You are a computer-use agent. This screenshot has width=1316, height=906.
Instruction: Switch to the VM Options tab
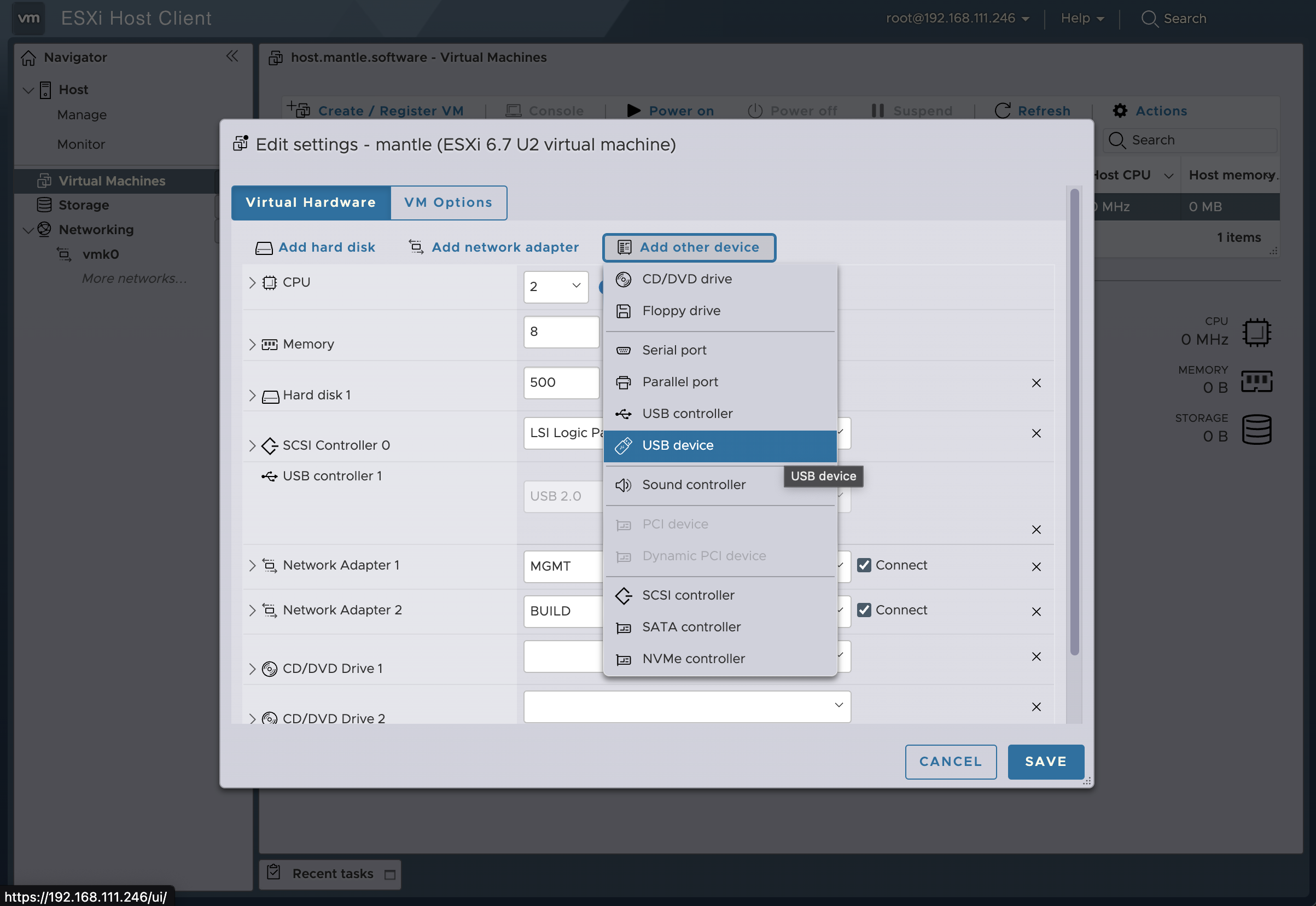tap(448, 202)
